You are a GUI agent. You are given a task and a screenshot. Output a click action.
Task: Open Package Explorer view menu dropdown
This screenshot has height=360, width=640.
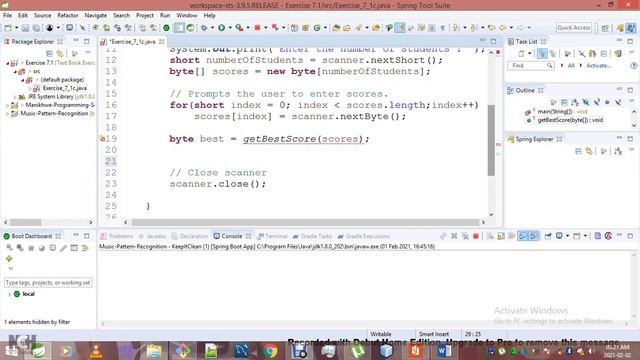coord(88,53)
